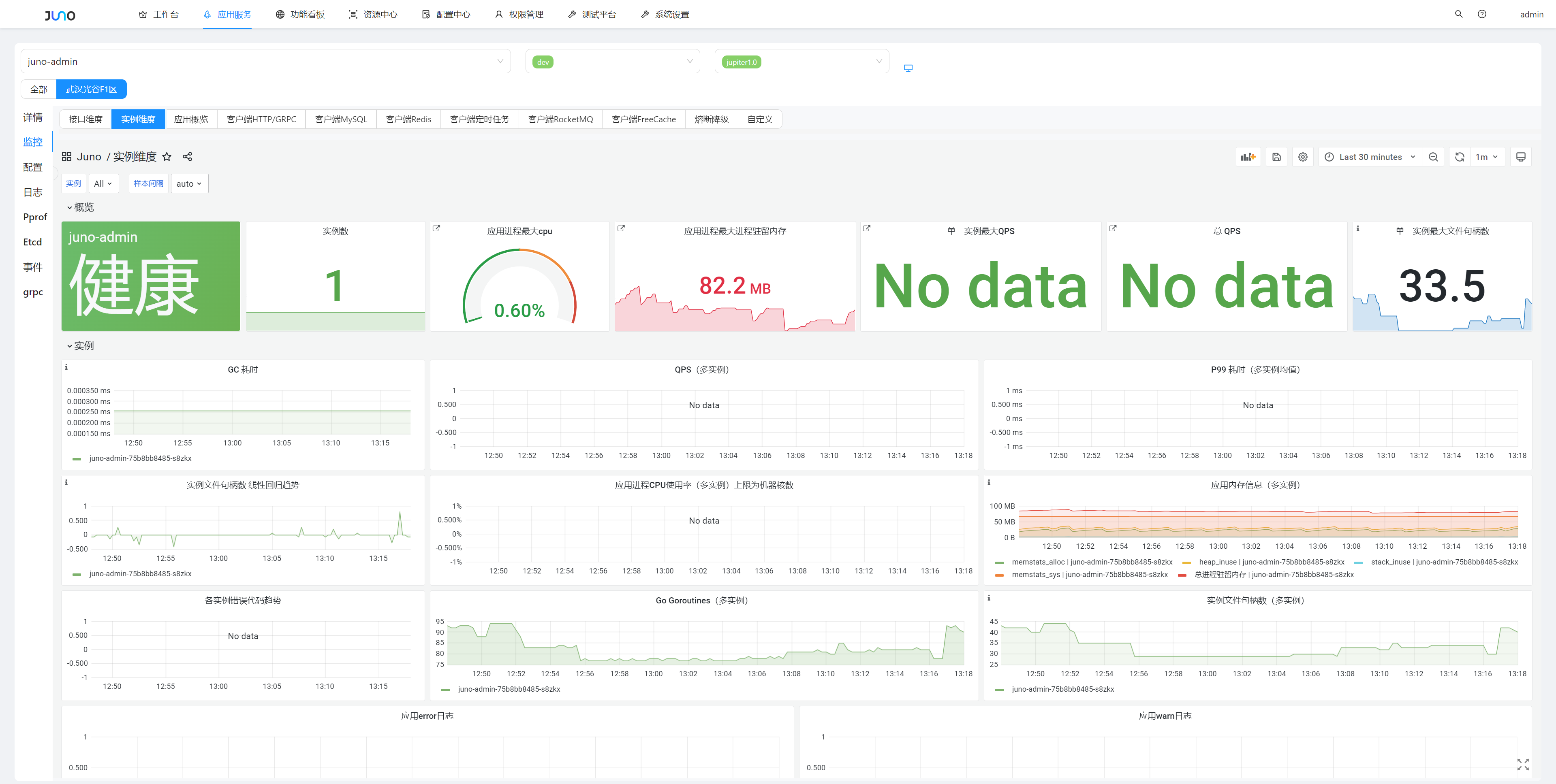Star the Juno 实例维度 dashboard
1556x784 pixels.
[x=167, y=157]
